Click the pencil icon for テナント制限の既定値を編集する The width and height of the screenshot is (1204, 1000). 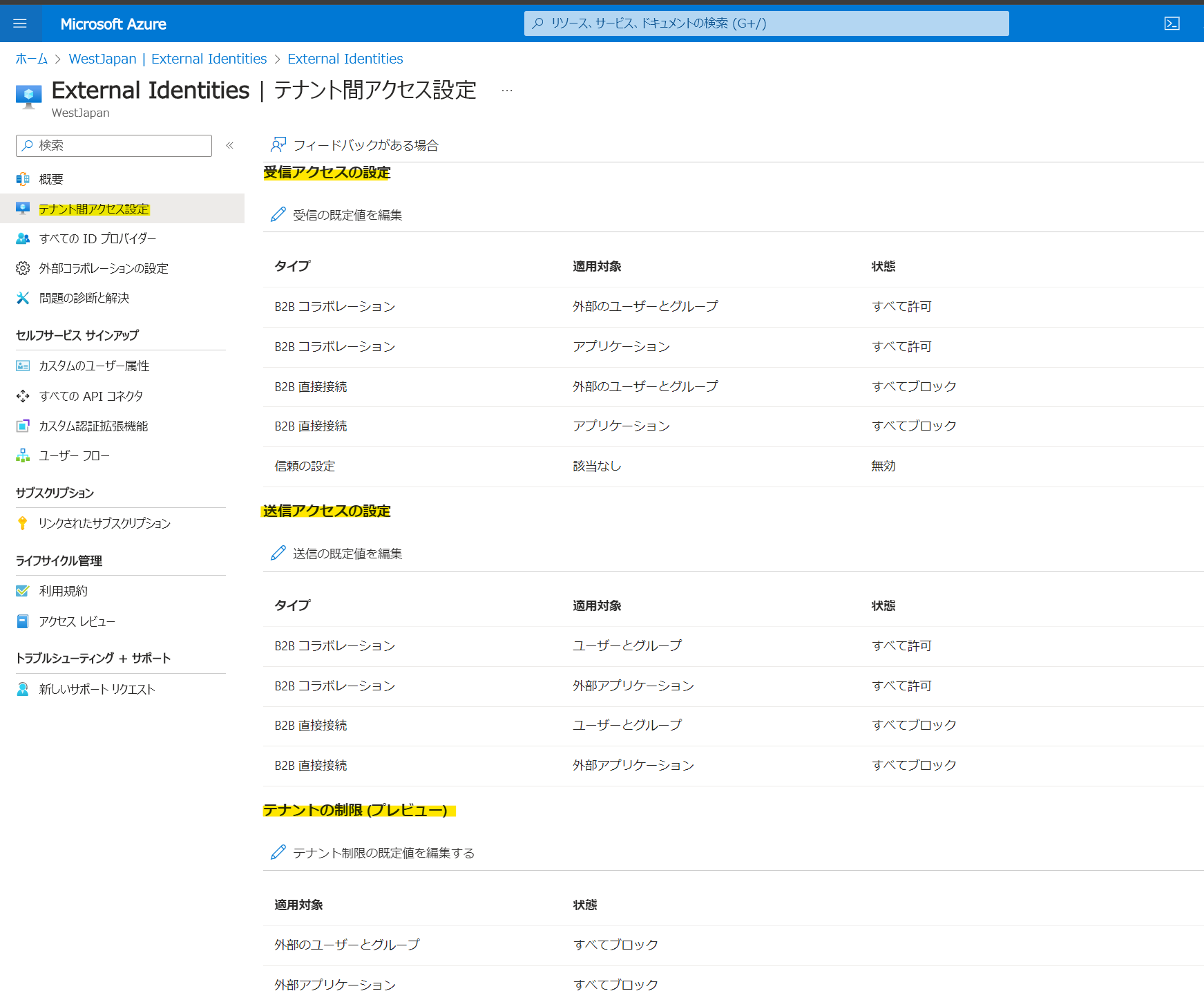tap(278, 853)
